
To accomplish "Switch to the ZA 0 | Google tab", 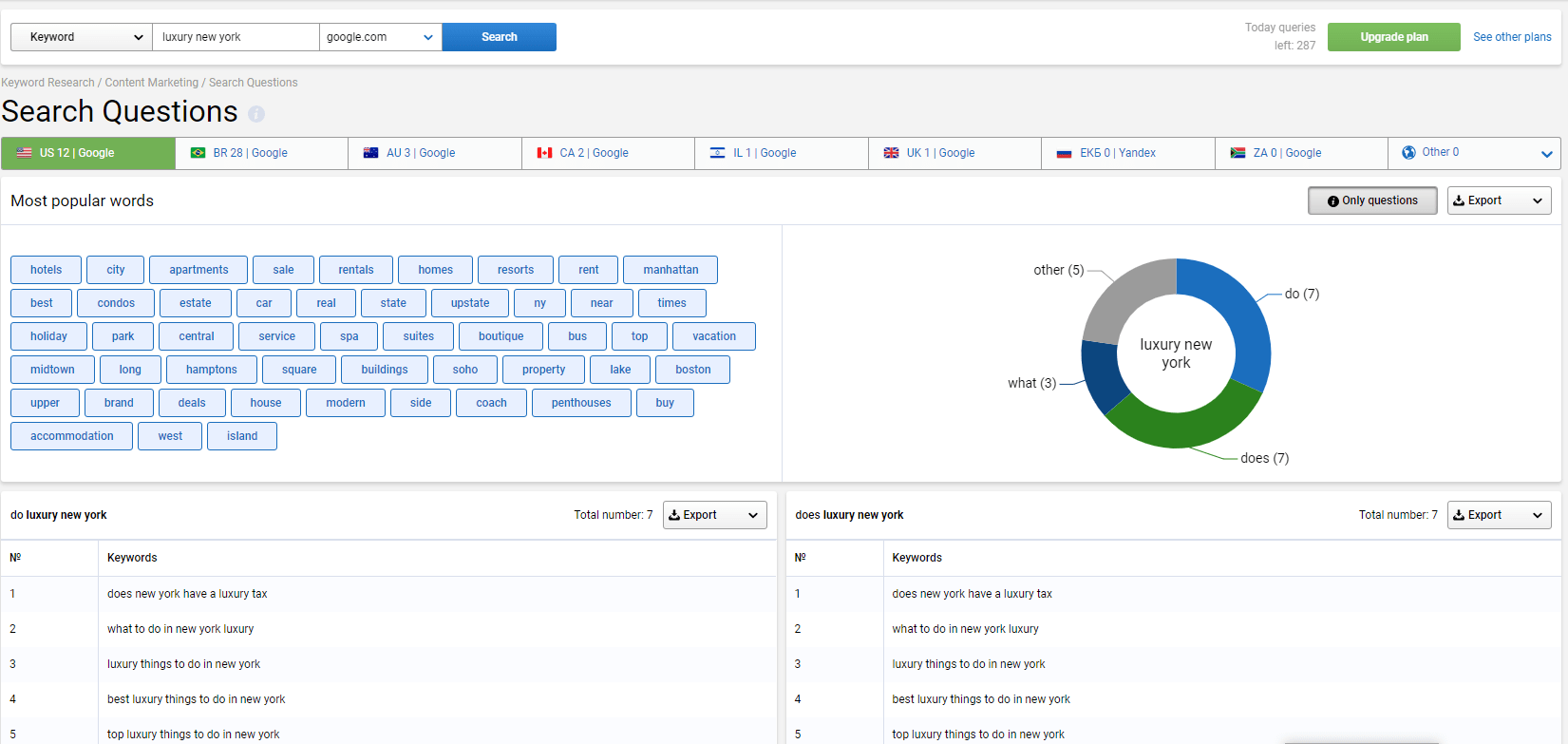I will click(x=1301, y=153).
